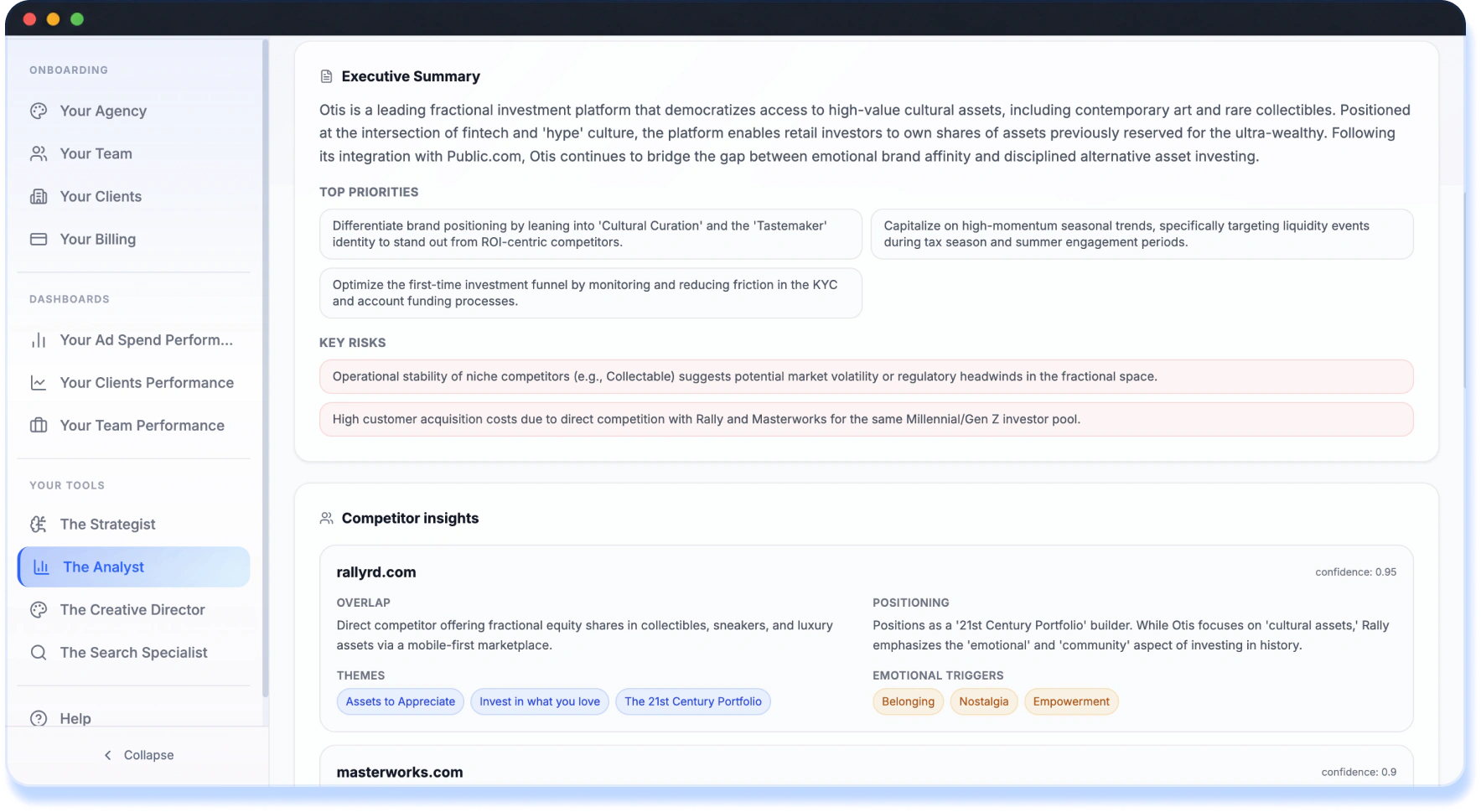Click the high customer acquisition costs risk
Image resolution: width=1481 pixels, height=812 pixels.
click(x=866, y=419)
